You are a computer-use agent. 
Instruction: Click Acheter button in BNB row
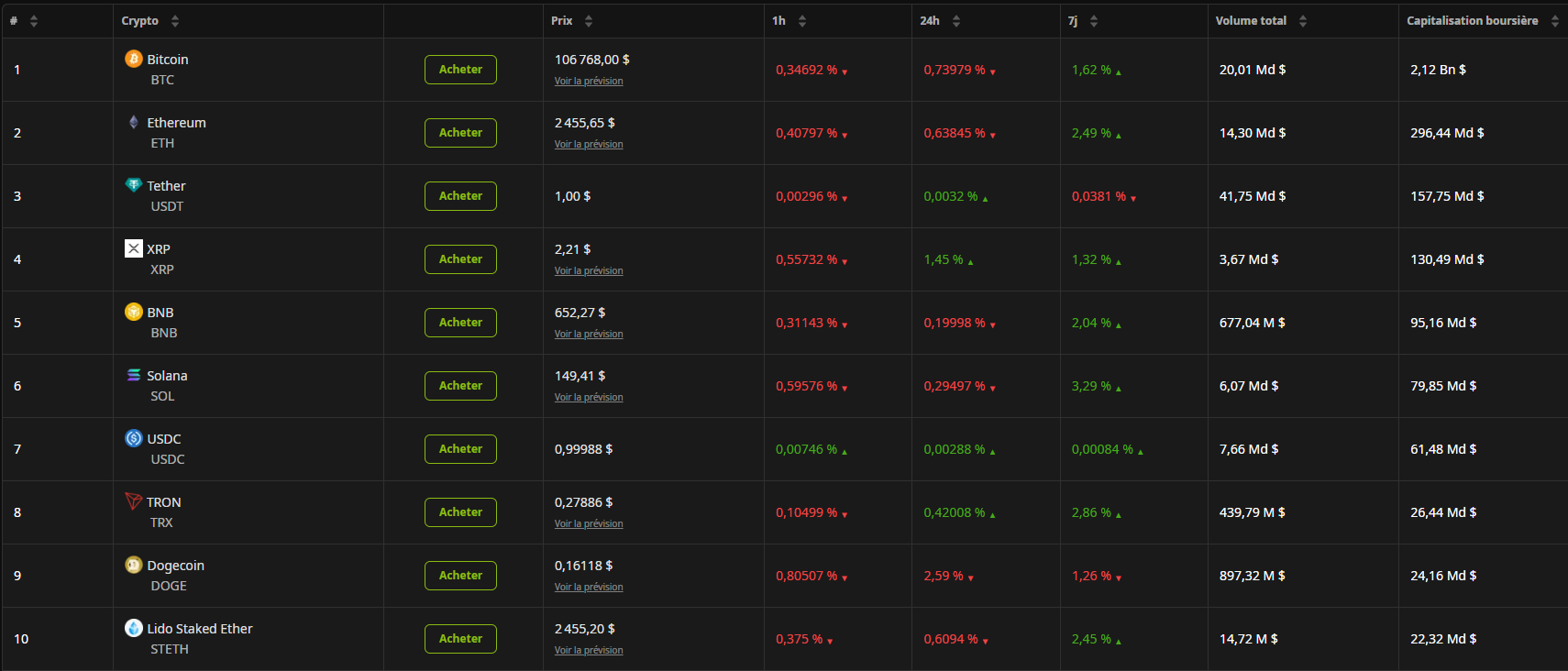click(460, 323)
